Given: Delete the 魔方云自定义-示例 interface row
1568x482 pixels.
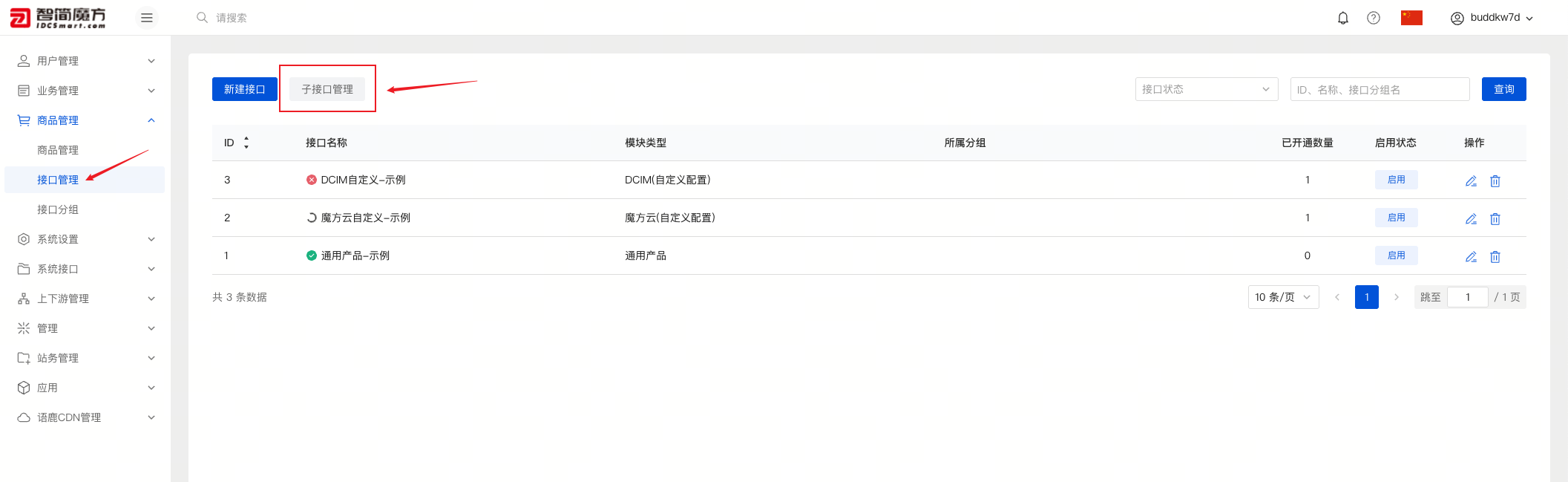Looking at the screenshot, I should pyautogui.click(x=1495, y=219).
